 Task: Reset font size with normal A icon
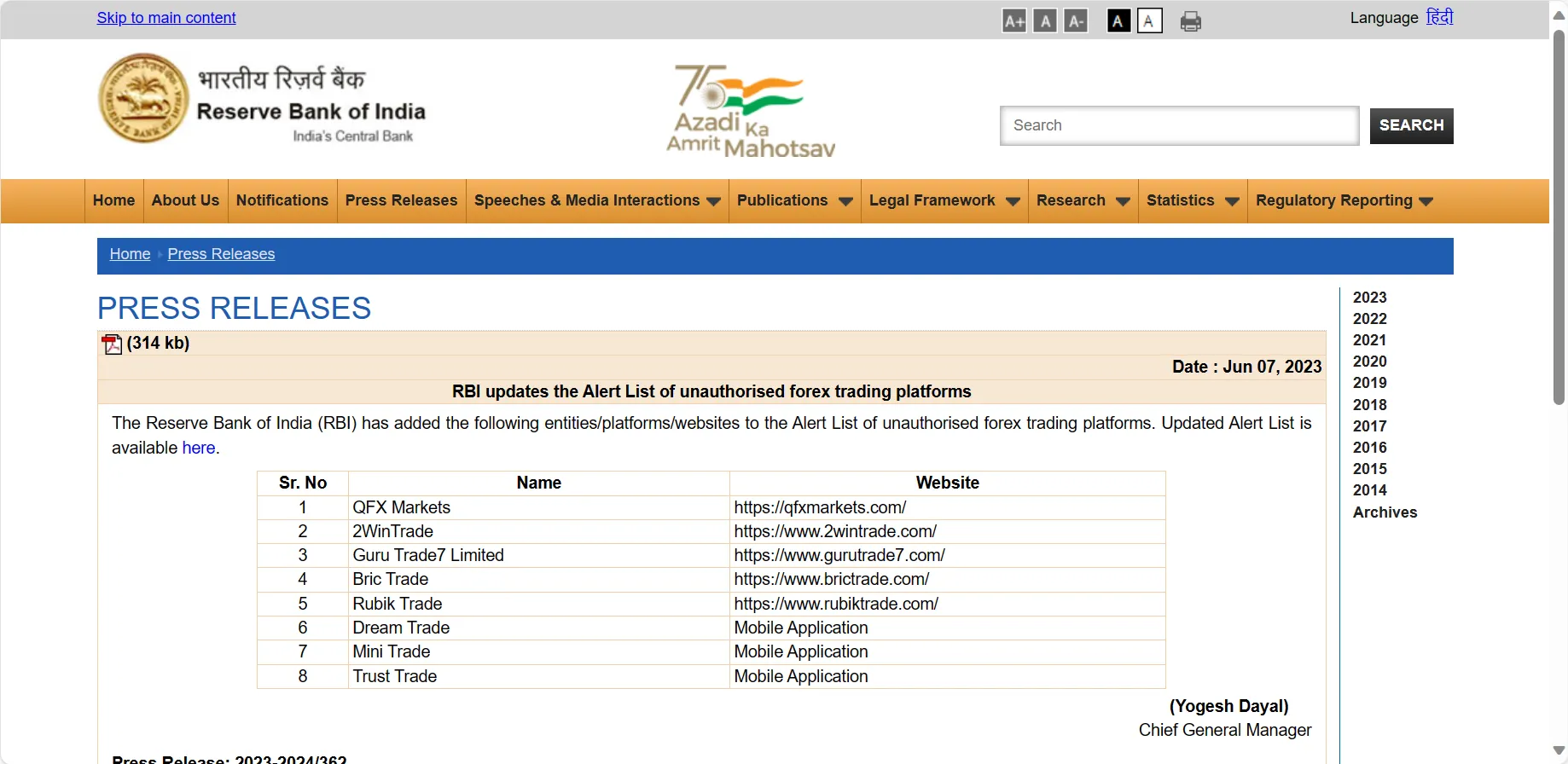tap(1045, 21)
